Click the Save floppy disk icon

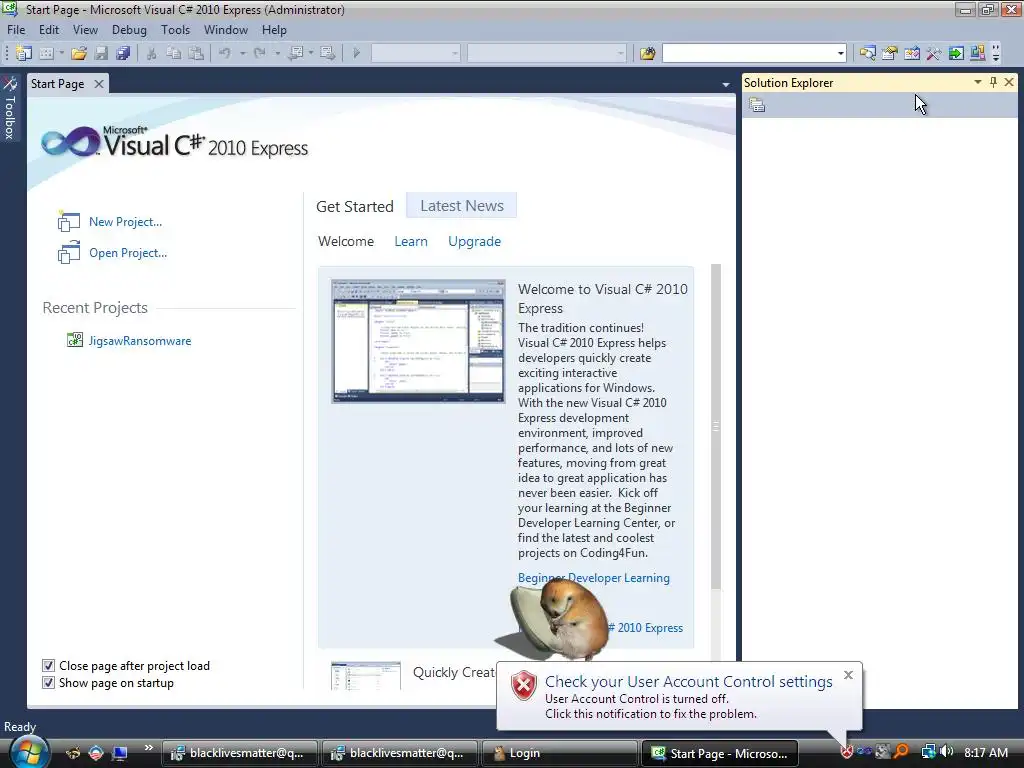point(101,53)
